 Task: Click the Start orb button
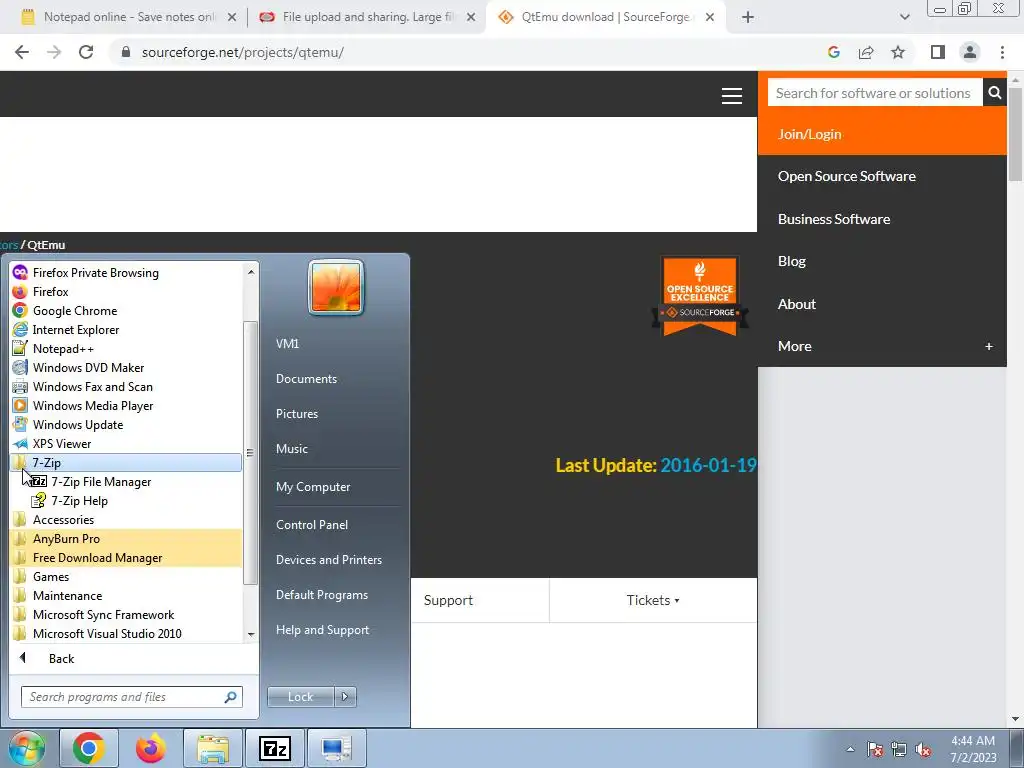click(x=27, y=748)
